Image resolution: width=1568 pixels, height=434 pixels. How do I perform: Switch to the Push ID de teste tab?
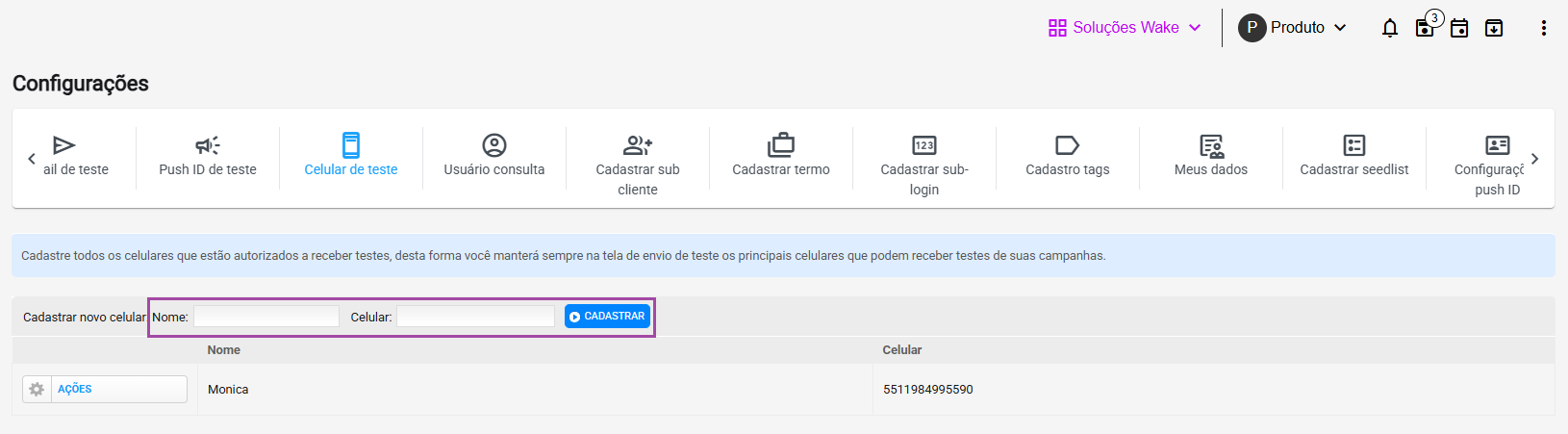tap(208, 158)
